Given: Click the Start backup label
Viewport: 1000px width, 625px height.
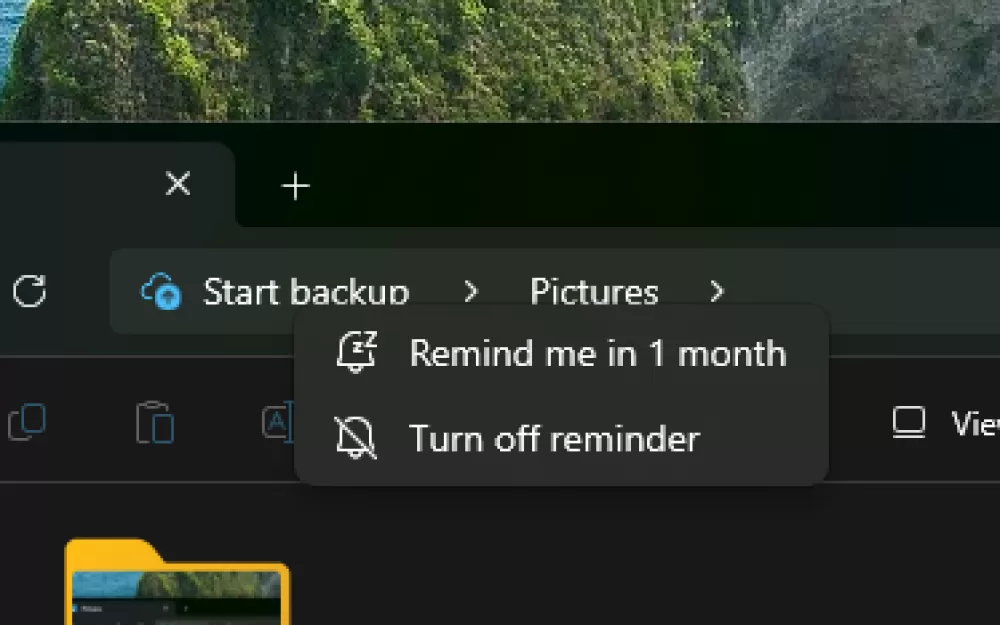Looking at the screenshot, I should [305, 292].
